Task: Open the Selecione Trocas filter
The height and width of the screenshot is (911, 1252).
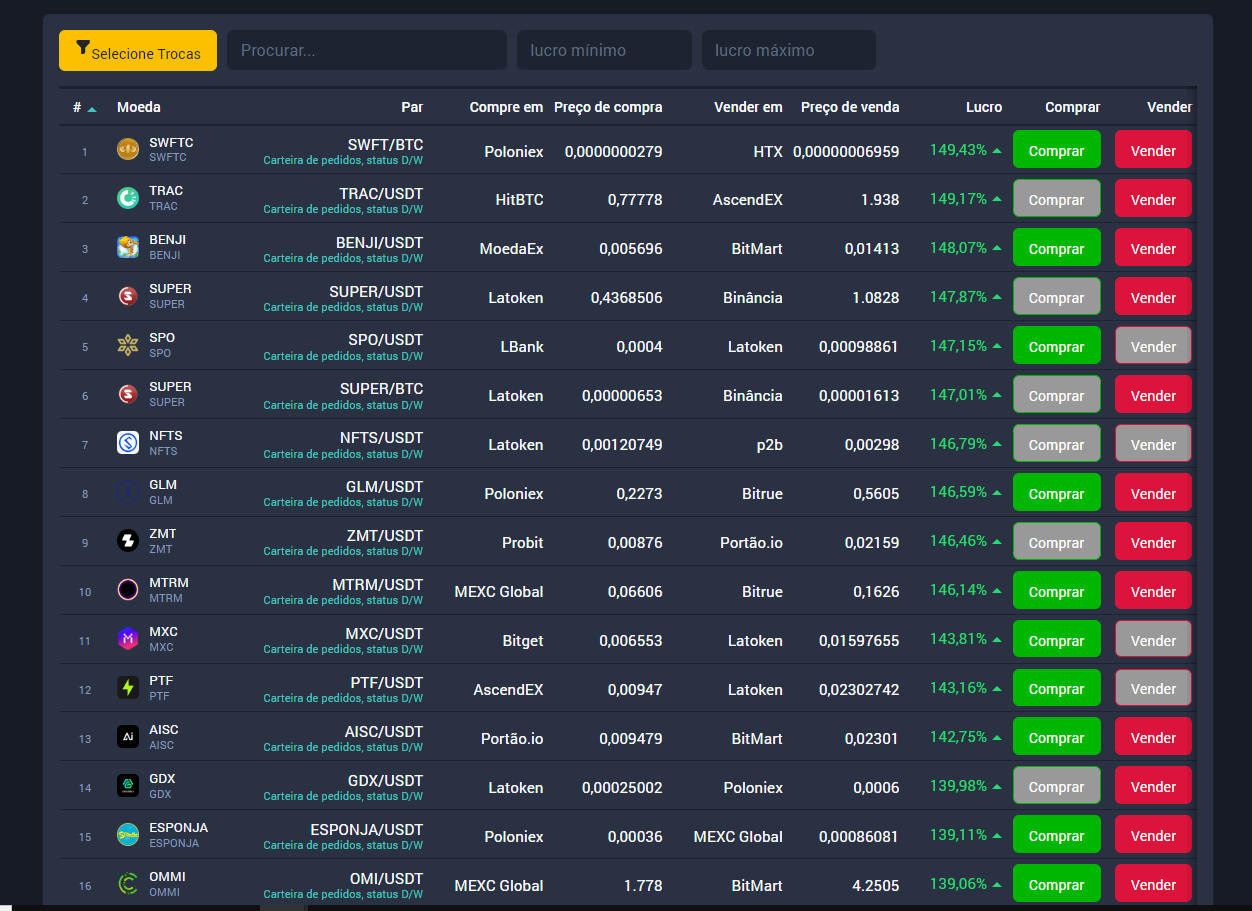Action: 138,51
